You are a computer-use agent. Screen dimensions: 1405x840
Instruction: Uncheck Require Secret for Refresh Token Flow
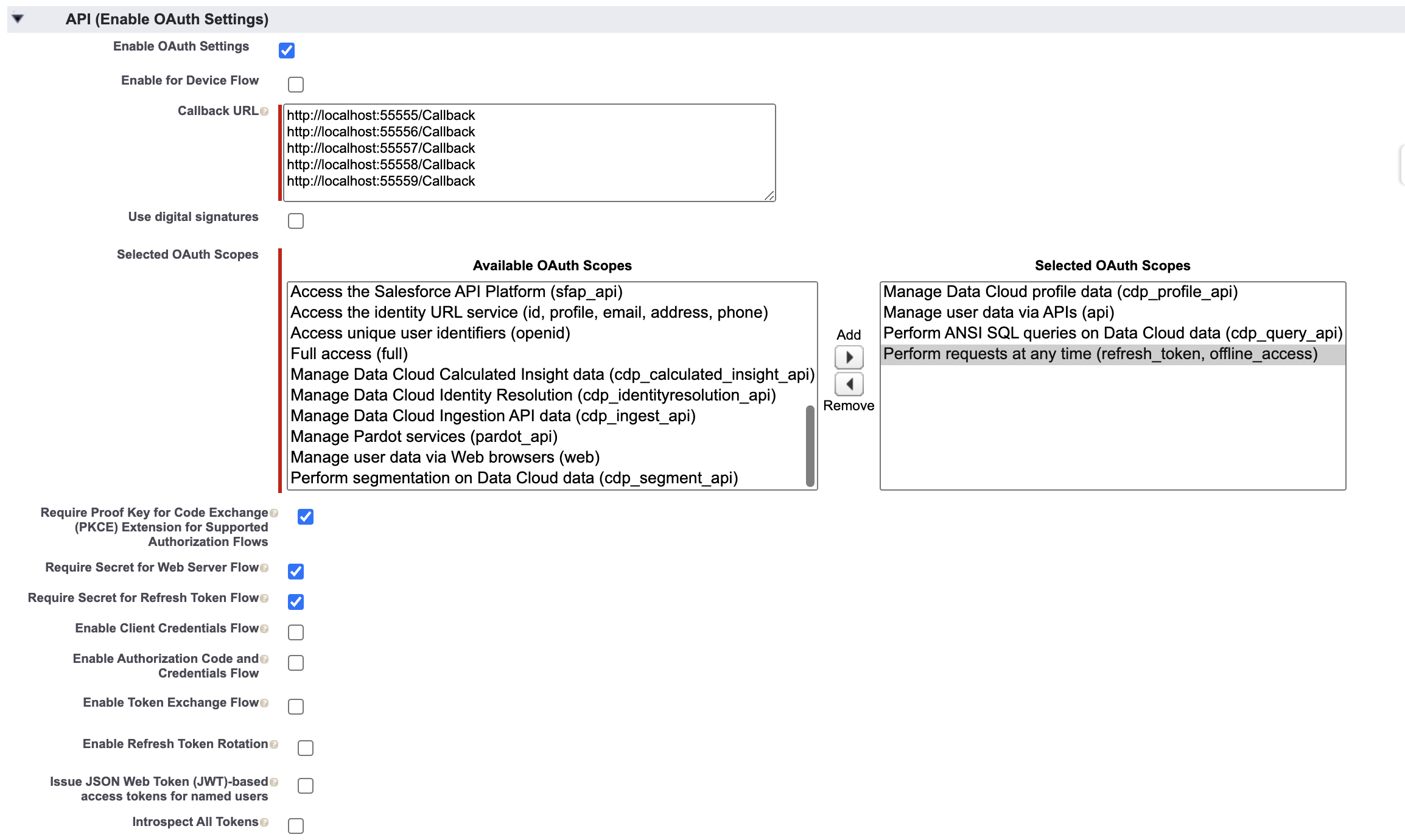[296, 602]
